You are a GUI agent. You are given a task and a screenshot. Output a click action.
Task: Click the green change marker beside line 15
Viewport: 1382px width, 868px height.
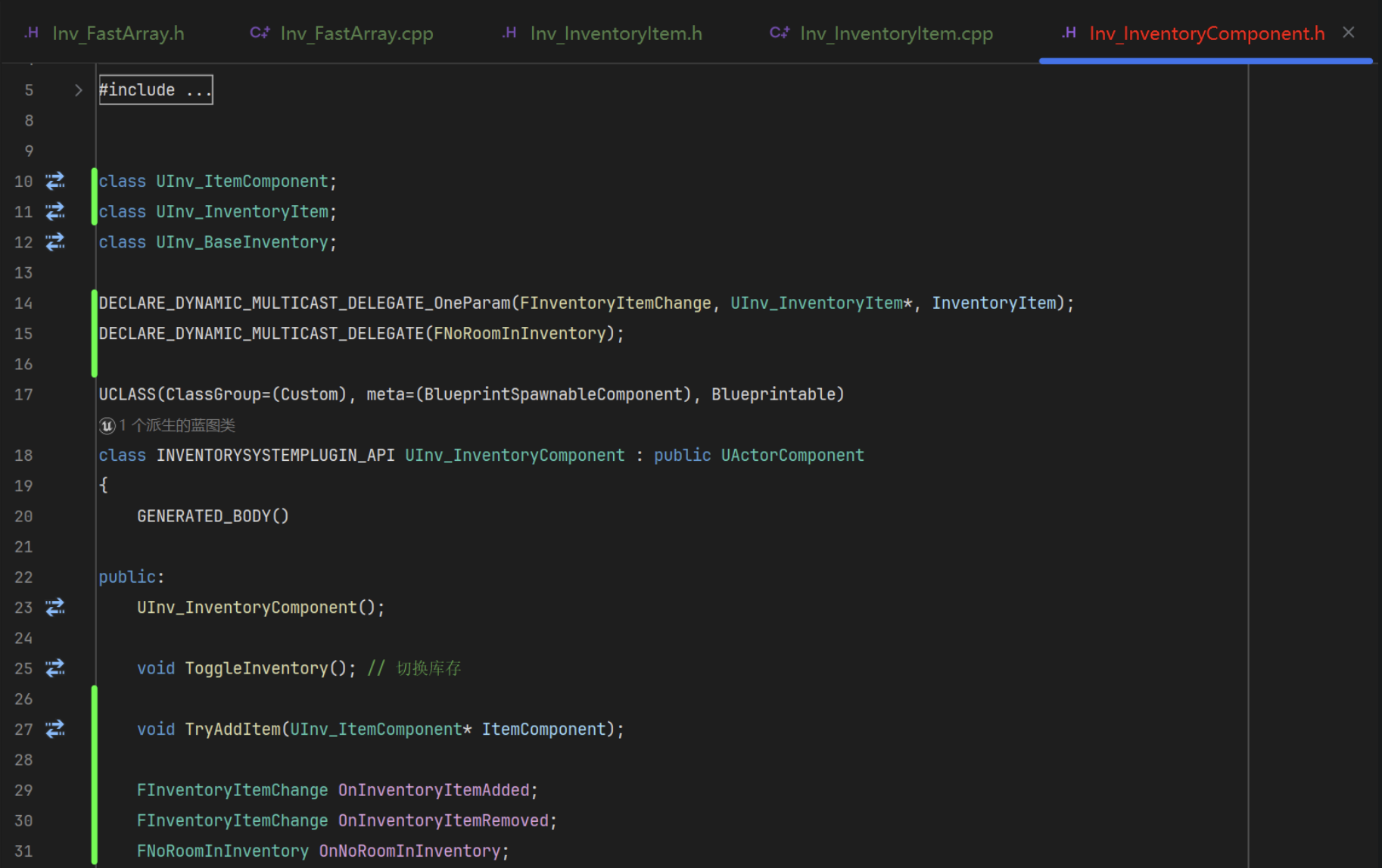pyautogui.click(x=95, y=334)
